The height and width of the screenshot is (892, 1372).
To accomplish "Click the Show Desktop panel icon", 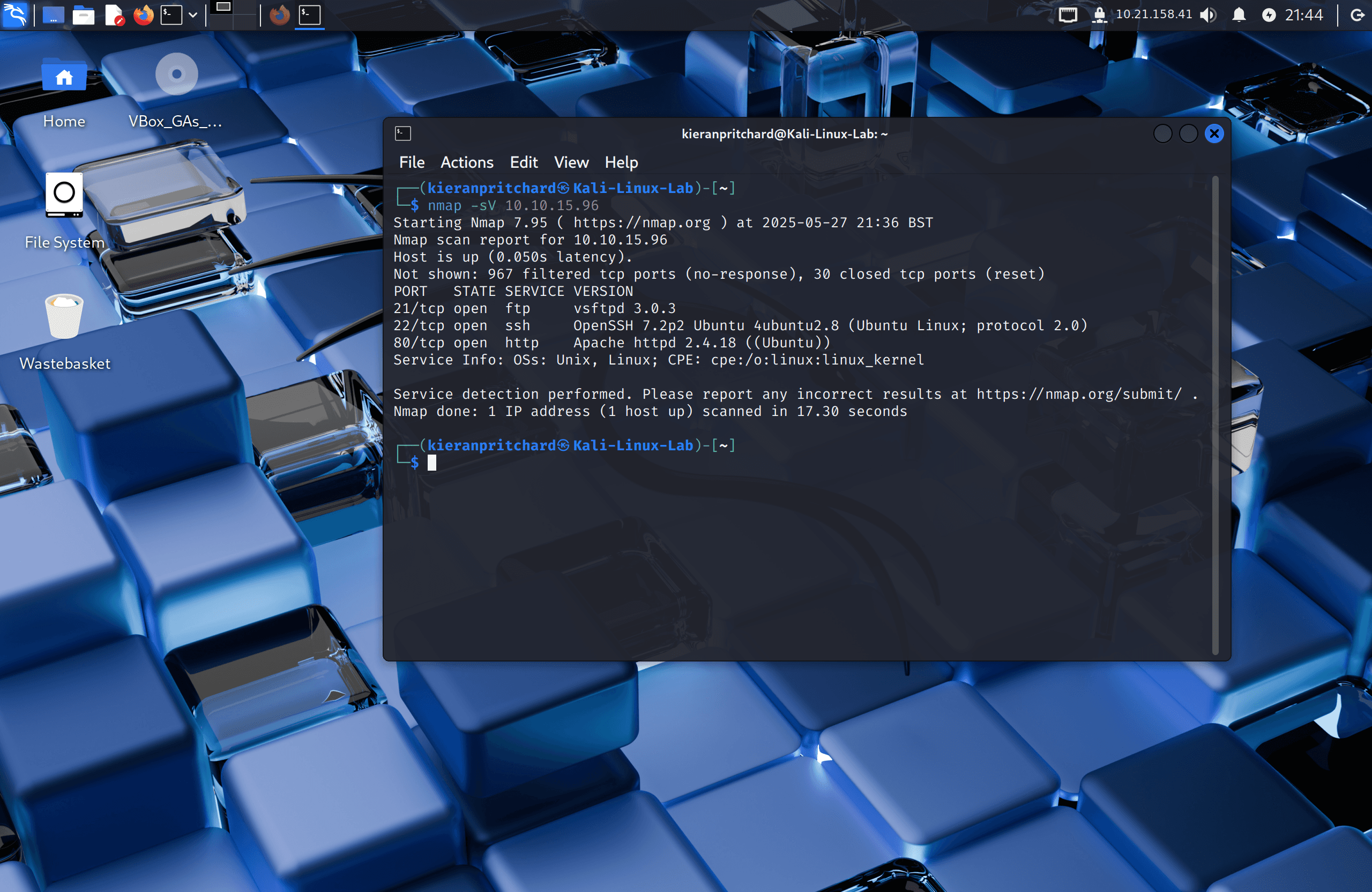I will pos(53,15).
